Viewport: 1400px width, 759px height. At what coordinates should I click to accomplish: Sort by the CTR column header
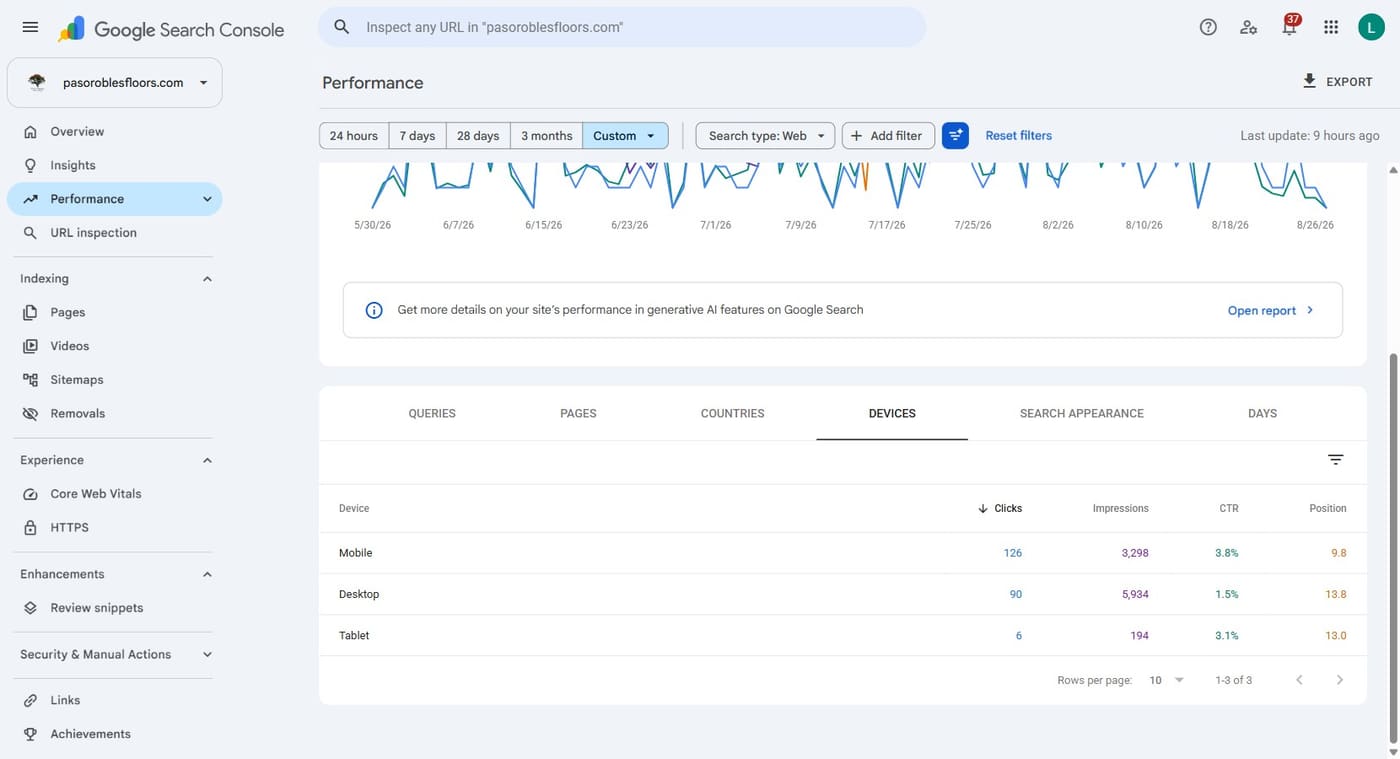click(x=1229, y=508)
